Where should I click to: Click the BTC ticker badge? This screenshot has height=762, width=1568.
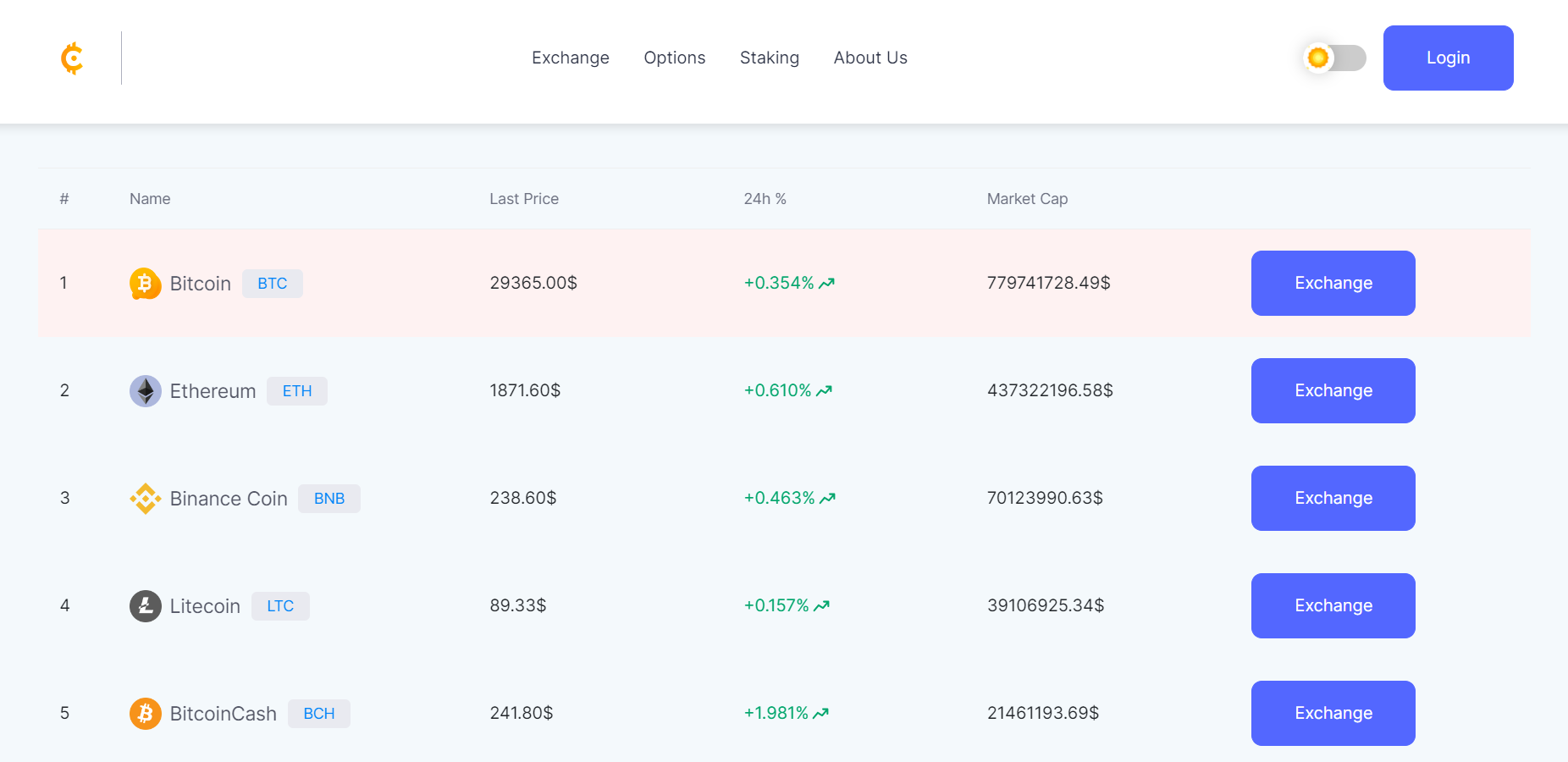click(x=273, y=284)
